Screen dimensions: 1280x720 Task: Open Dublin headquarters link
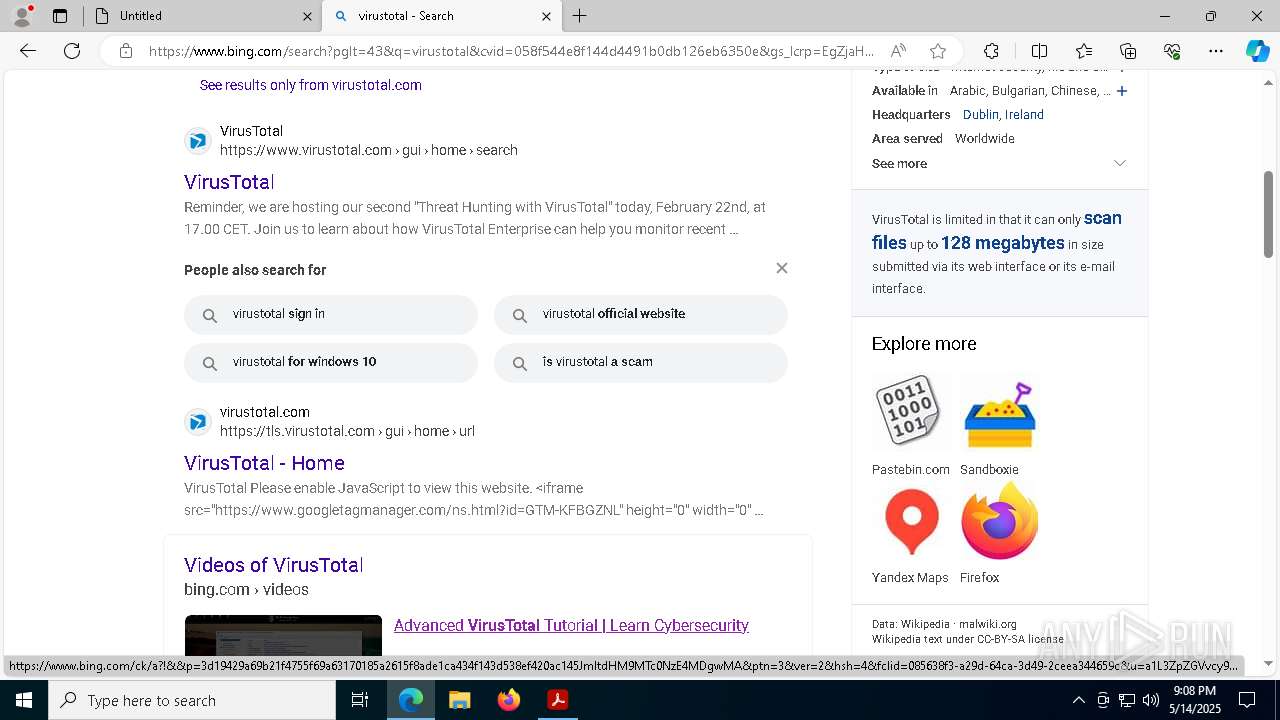pyautogui.click(x=980, y=115)
